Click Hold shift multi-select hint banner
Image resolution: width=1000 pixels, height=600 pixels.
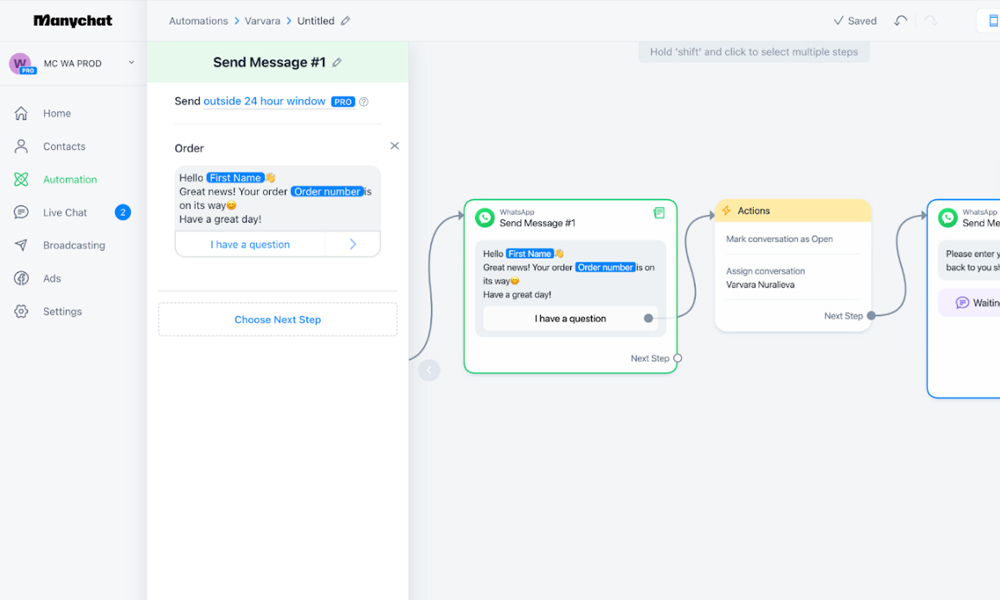click(x=754, y=52)
